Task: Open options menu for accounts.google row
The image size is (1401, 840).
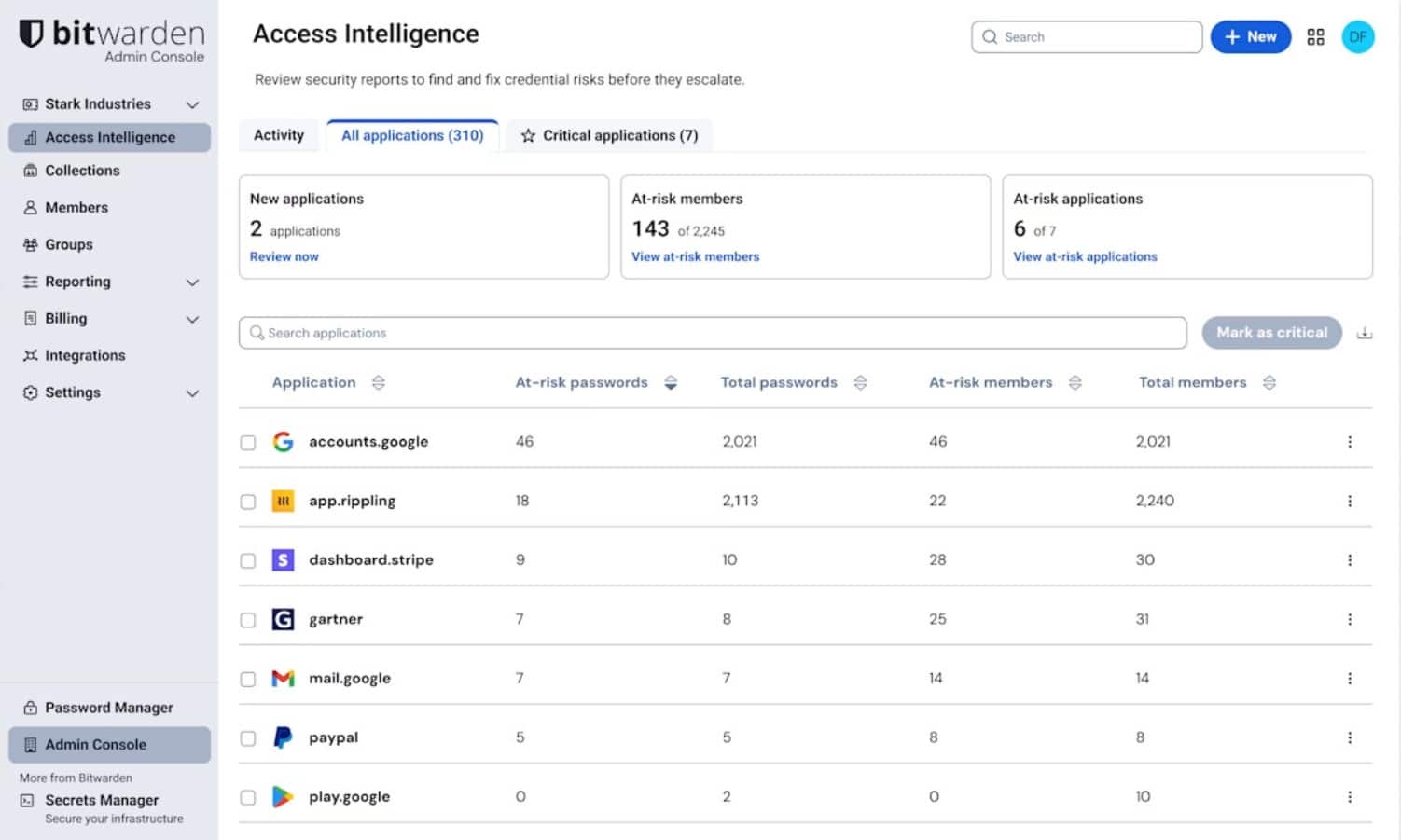Action: (1349, 442)
